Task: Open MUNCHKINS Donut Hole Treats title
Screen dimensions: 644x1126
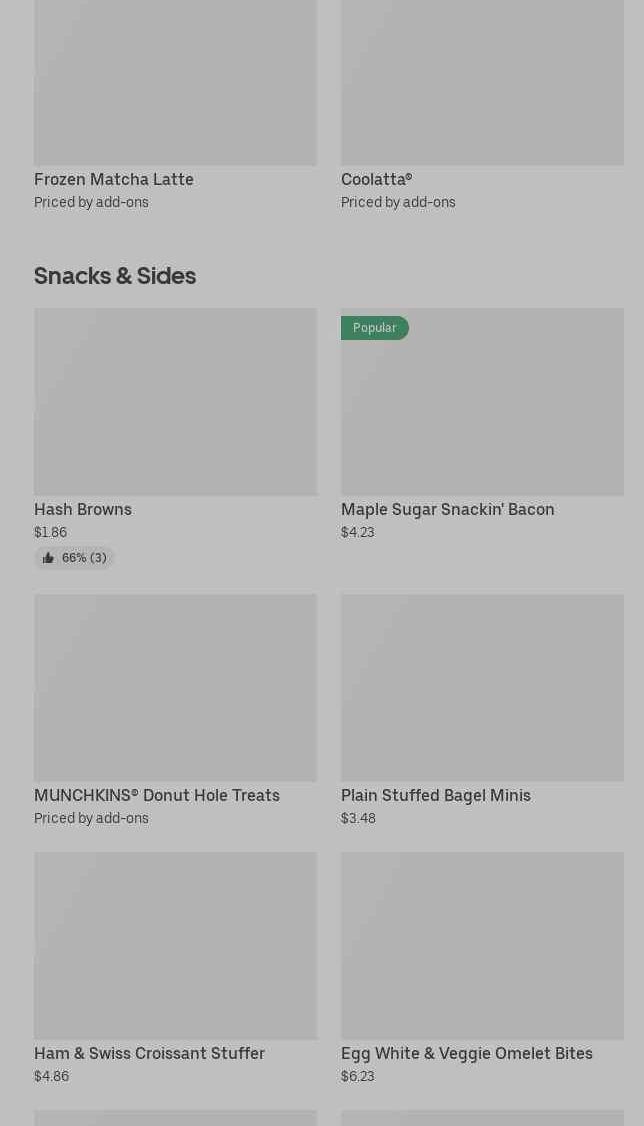Action: [157, 796]
